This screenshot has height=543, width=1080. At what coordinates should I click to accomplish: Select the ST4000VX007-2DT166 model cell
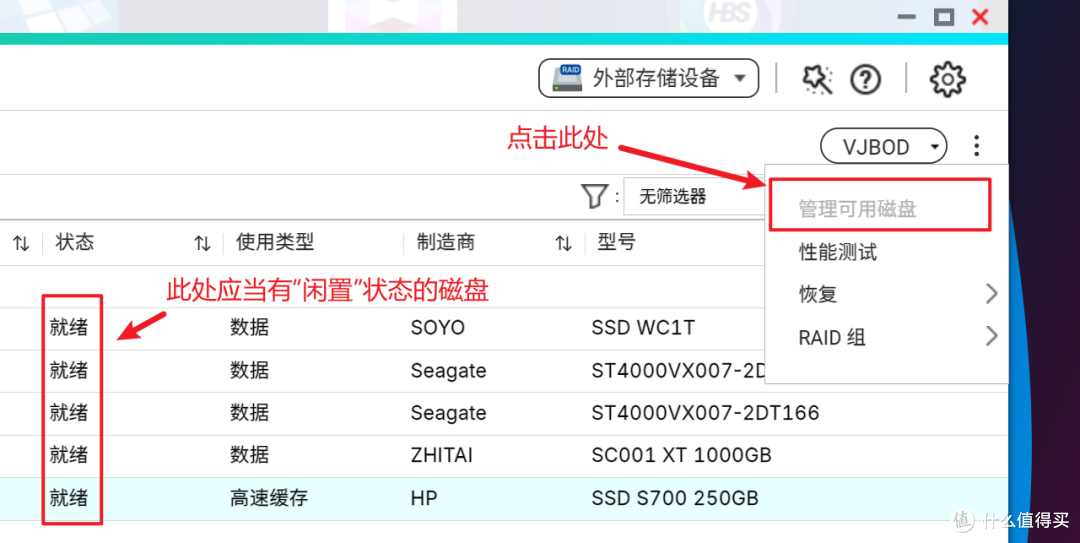(x=705, y=413)
